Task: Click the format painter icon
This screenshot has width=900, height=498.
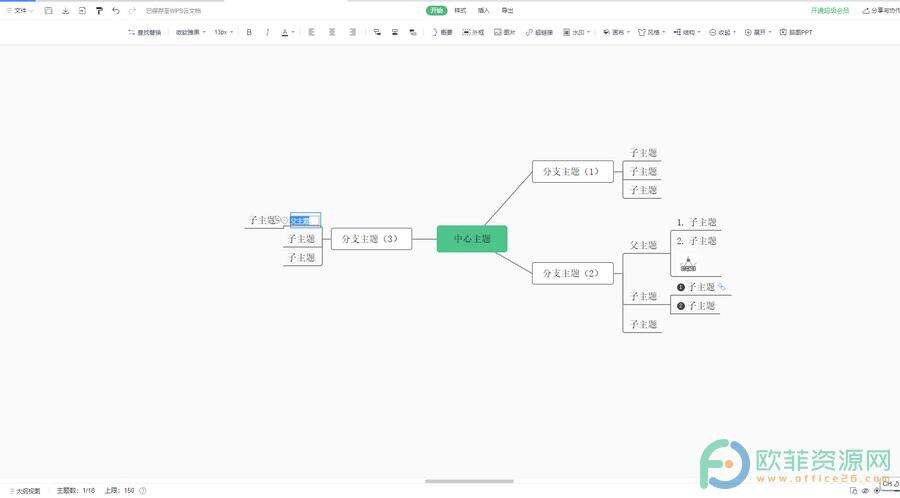Action: [99, 10]
